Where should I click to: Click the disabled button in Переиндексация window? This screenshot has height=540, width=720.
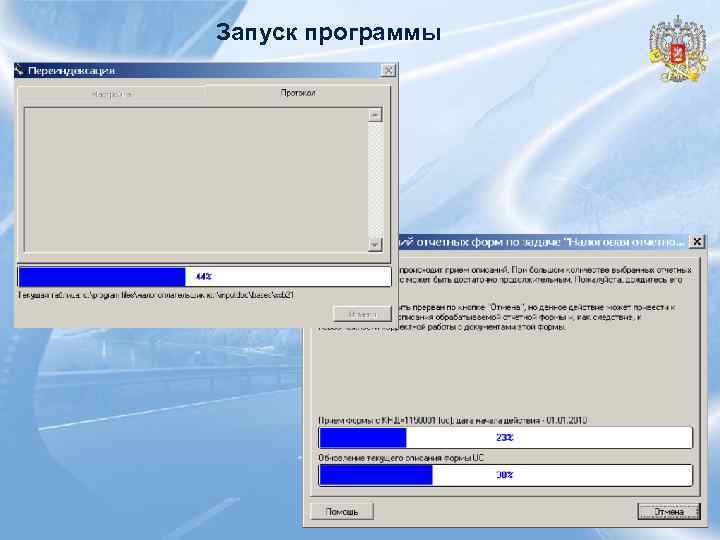(x=362, y=315)
